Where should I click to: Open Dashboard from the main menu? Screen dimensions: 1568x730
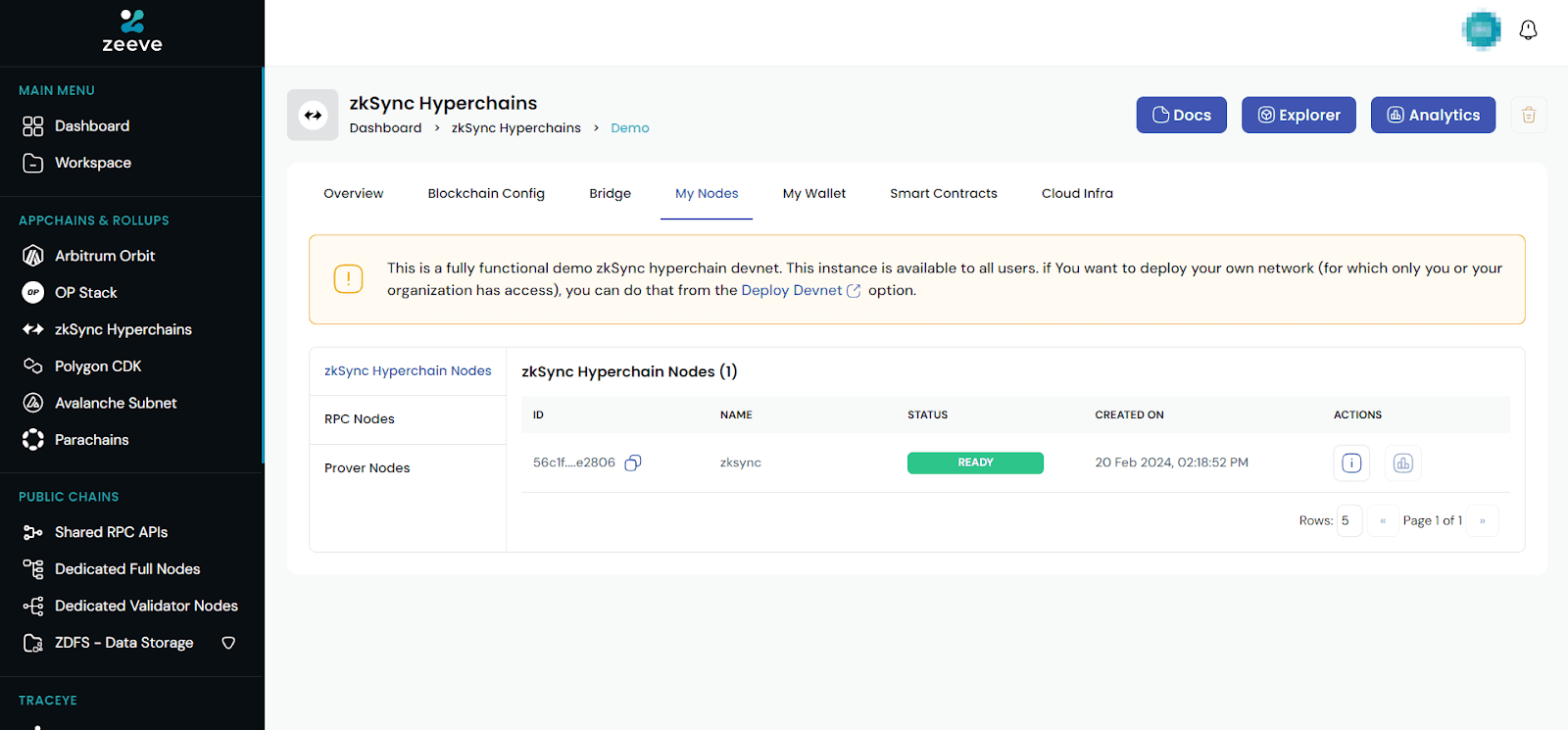[92, 125]
